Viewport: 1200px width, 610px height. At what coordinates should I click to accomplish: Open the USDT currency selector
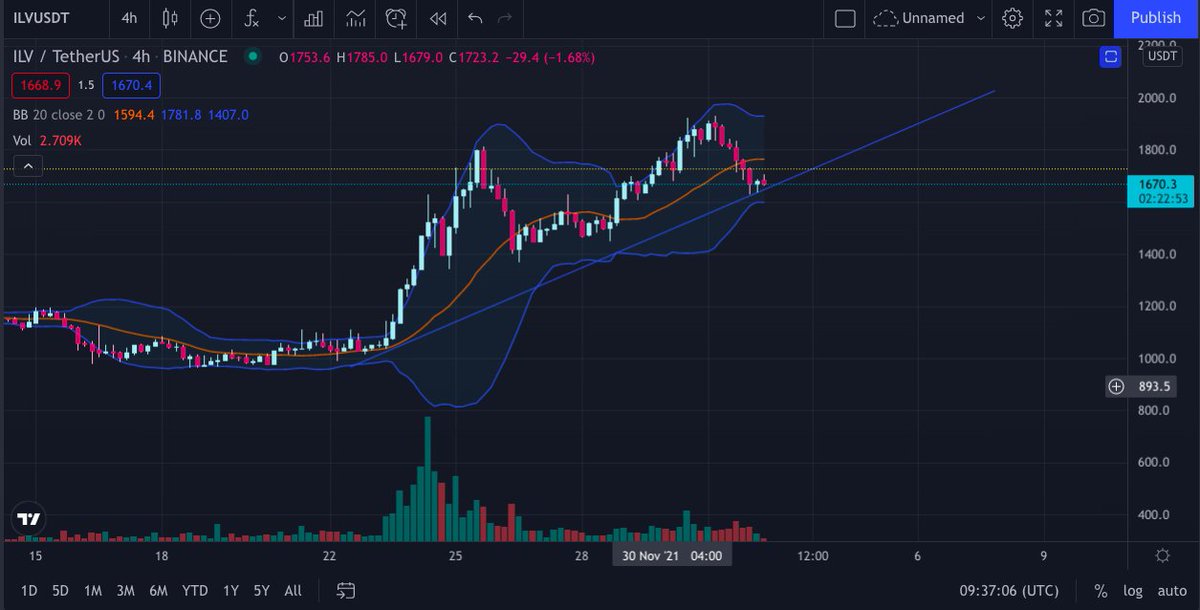(x=1163, y=57)
